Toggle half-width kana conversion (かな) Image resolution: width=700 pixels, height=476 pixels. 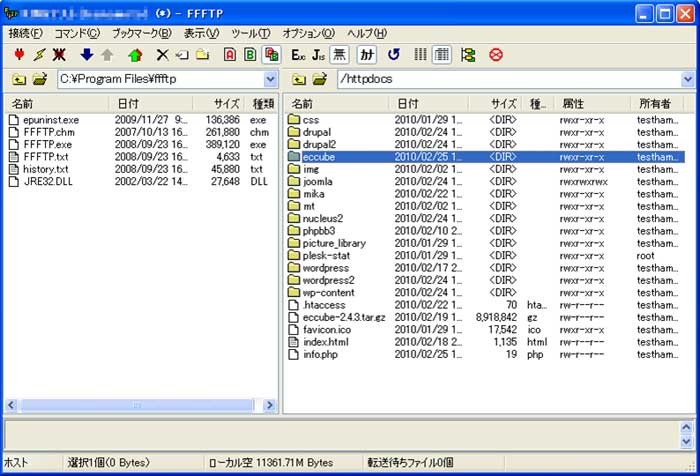(x=367, y=54)
